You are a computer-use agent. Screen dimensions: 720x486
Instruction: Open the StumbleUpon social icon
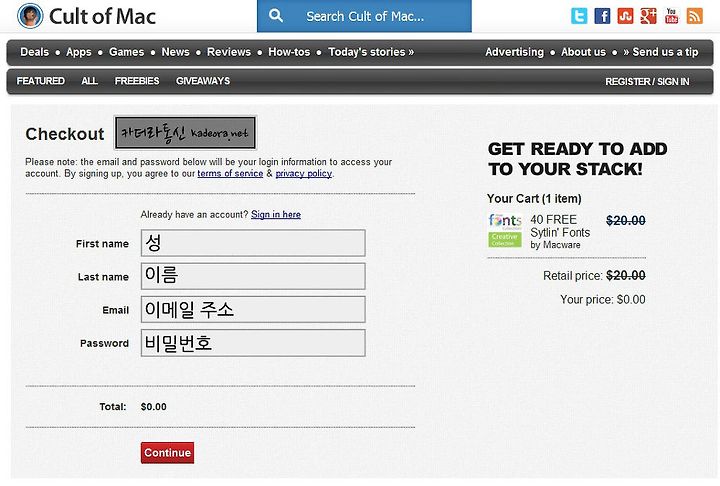(x=625, y=16)
